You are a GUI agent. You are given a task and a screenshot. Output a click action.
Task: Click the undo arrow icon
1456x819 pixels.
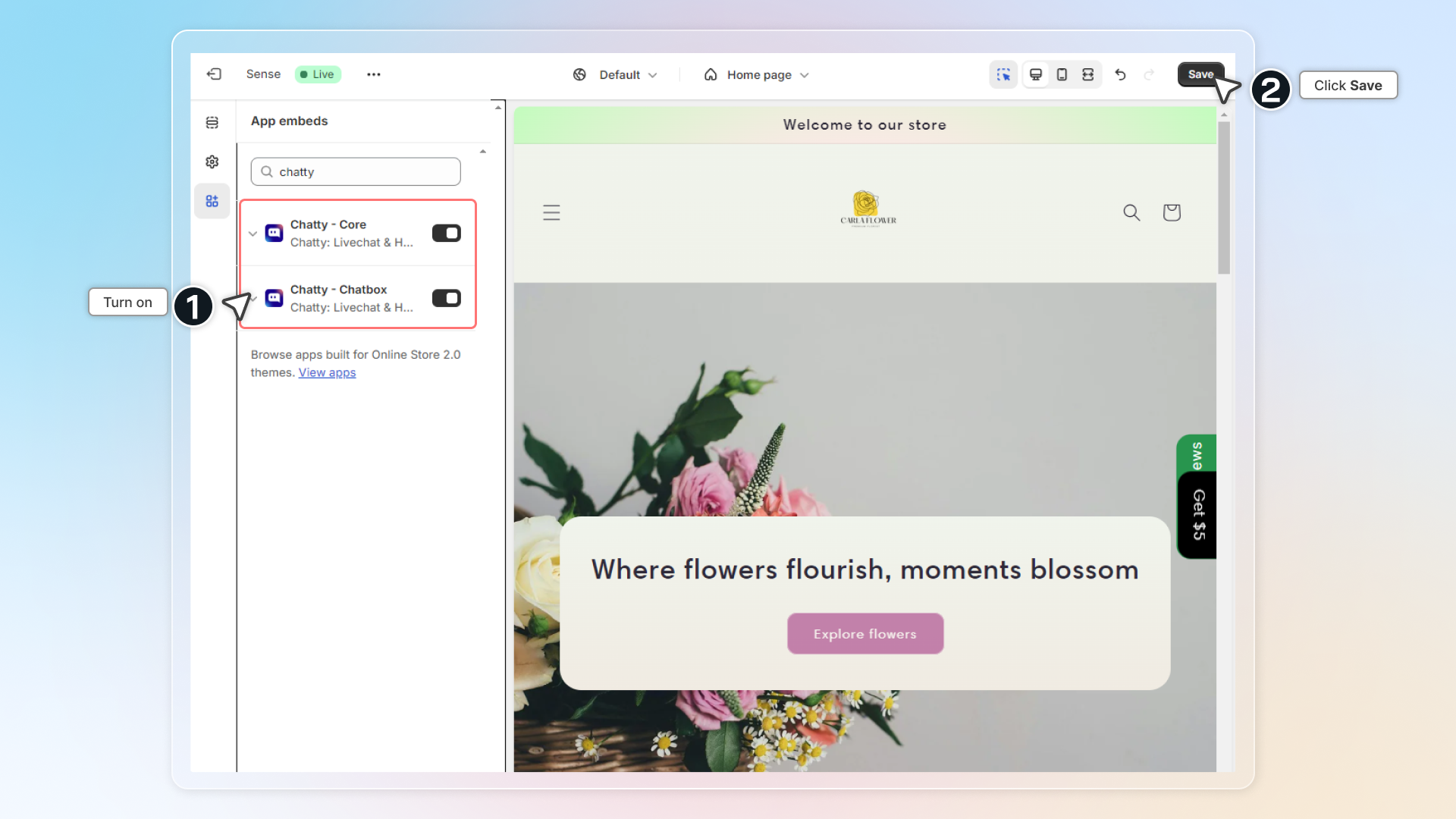coord(1120,74)
